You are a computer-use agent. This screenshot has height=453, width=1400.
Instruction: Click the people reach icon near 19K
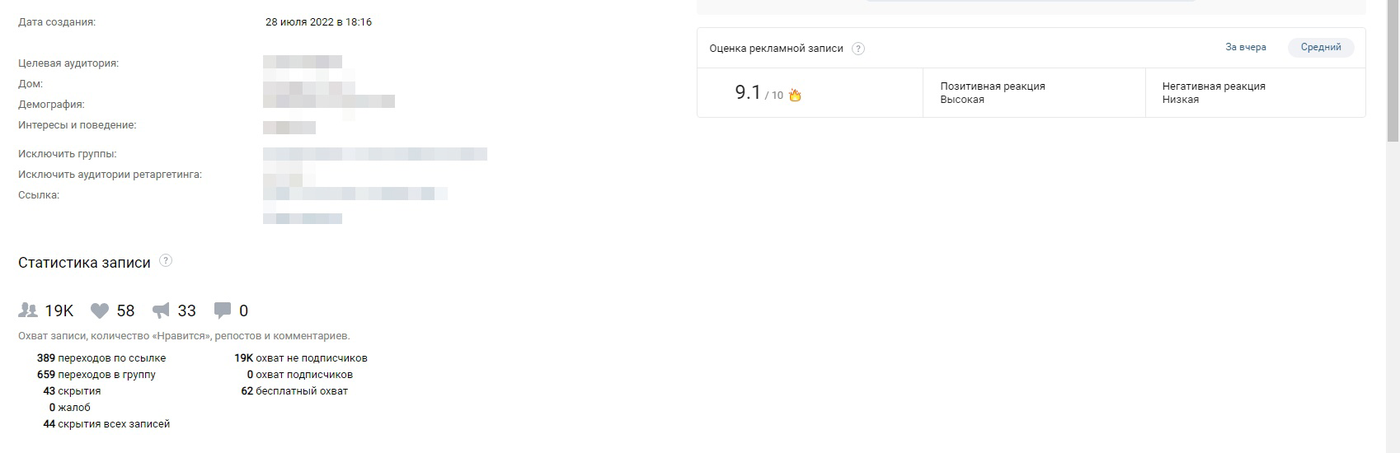28,311
